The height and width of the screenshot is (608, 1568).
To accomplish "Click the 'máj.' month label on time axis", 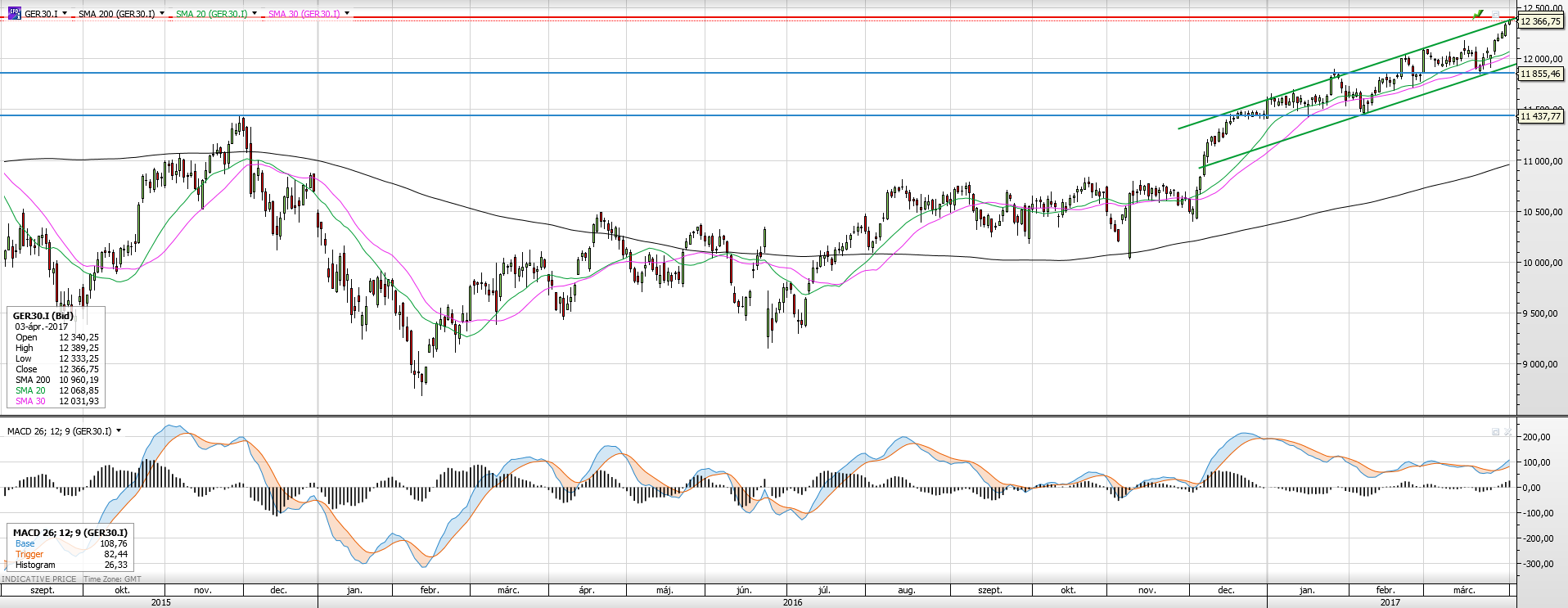I will click(665, 590).
